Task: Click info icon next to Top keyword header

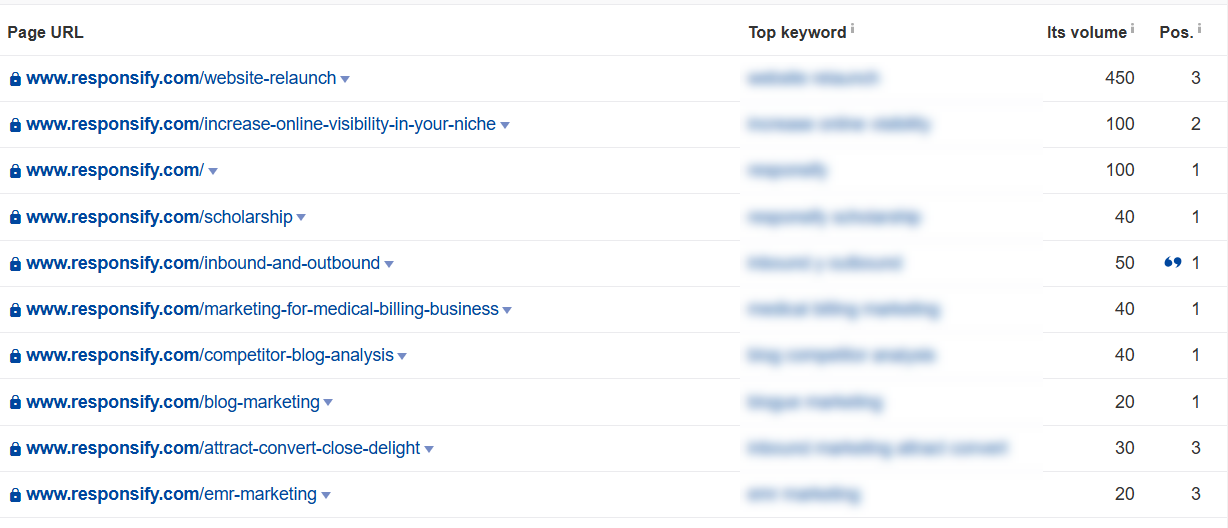Action: point(852,29)
